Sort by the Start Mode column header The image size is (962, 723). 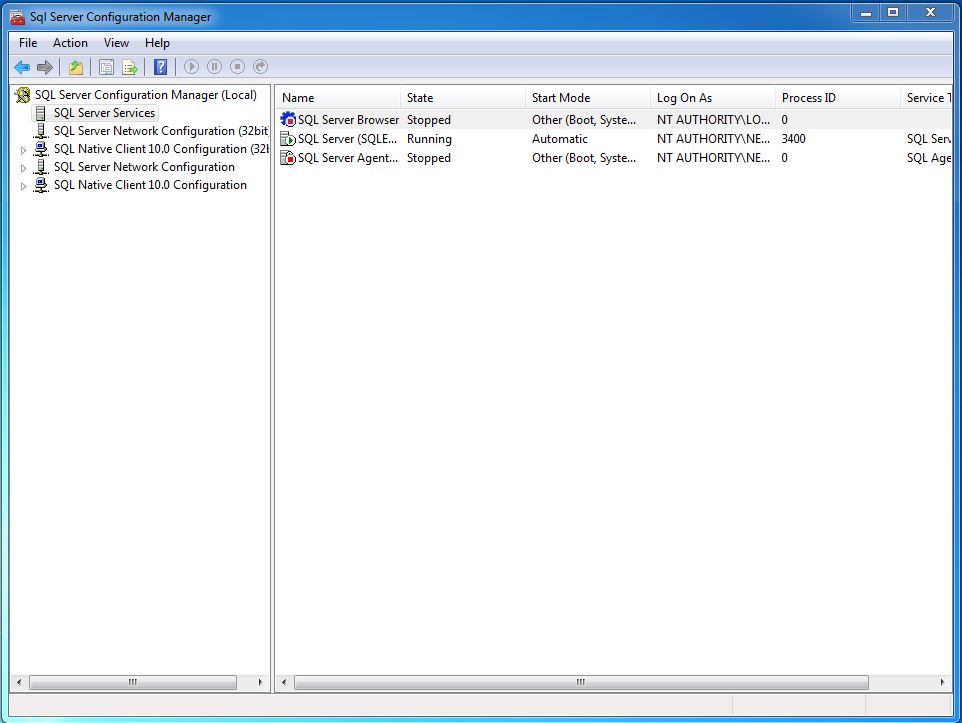click(588, 98)
